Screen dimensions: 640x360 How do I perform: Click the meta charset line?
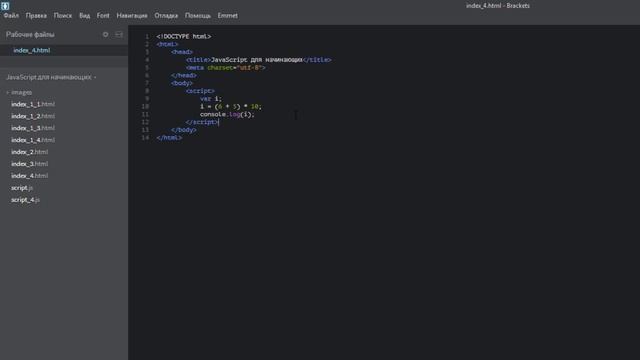coord(226,68)
